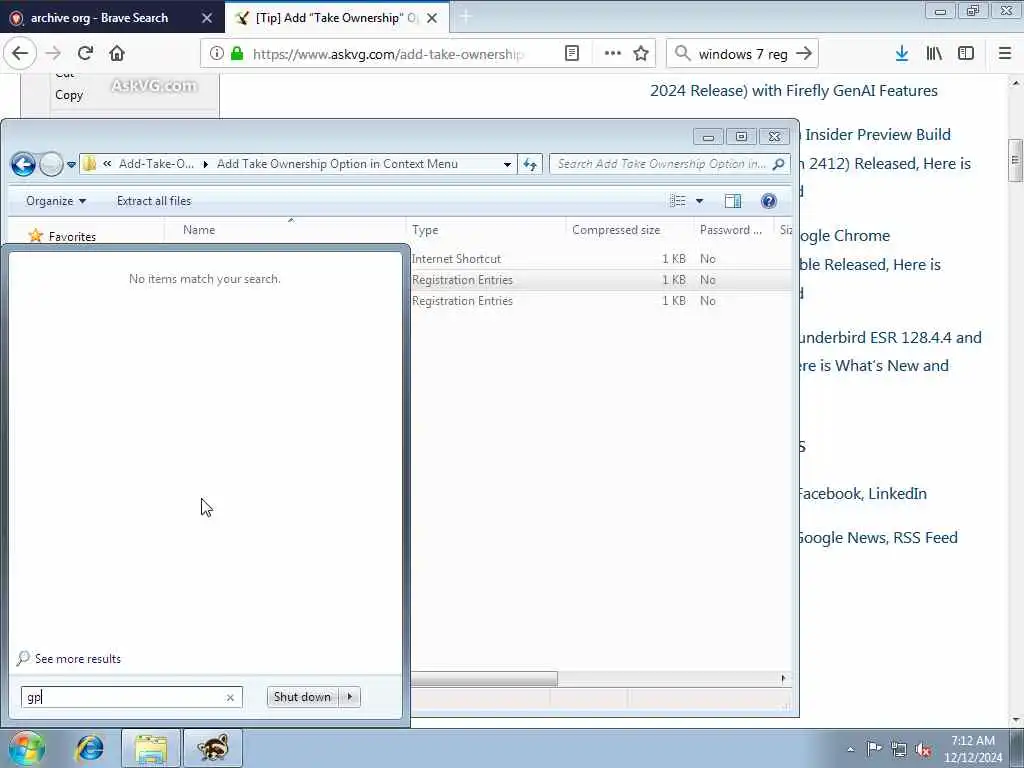Viewport: 1024px width, 768px height.
Task: Reload the Firefox page
Action: point(85,54)
